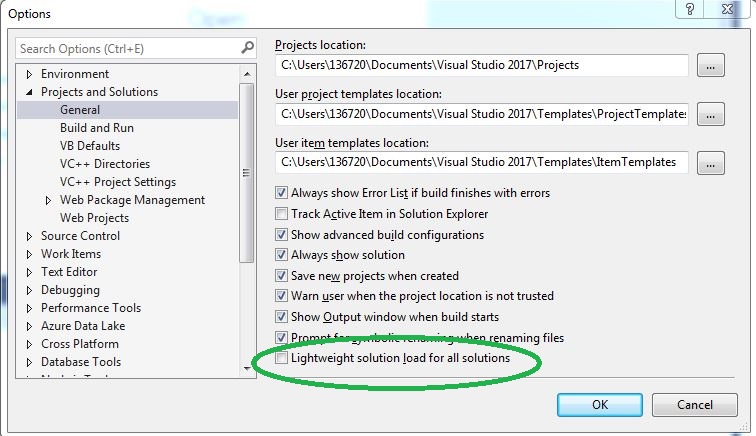
Task: Uncheck Always show solution
Action: [281, 255]
